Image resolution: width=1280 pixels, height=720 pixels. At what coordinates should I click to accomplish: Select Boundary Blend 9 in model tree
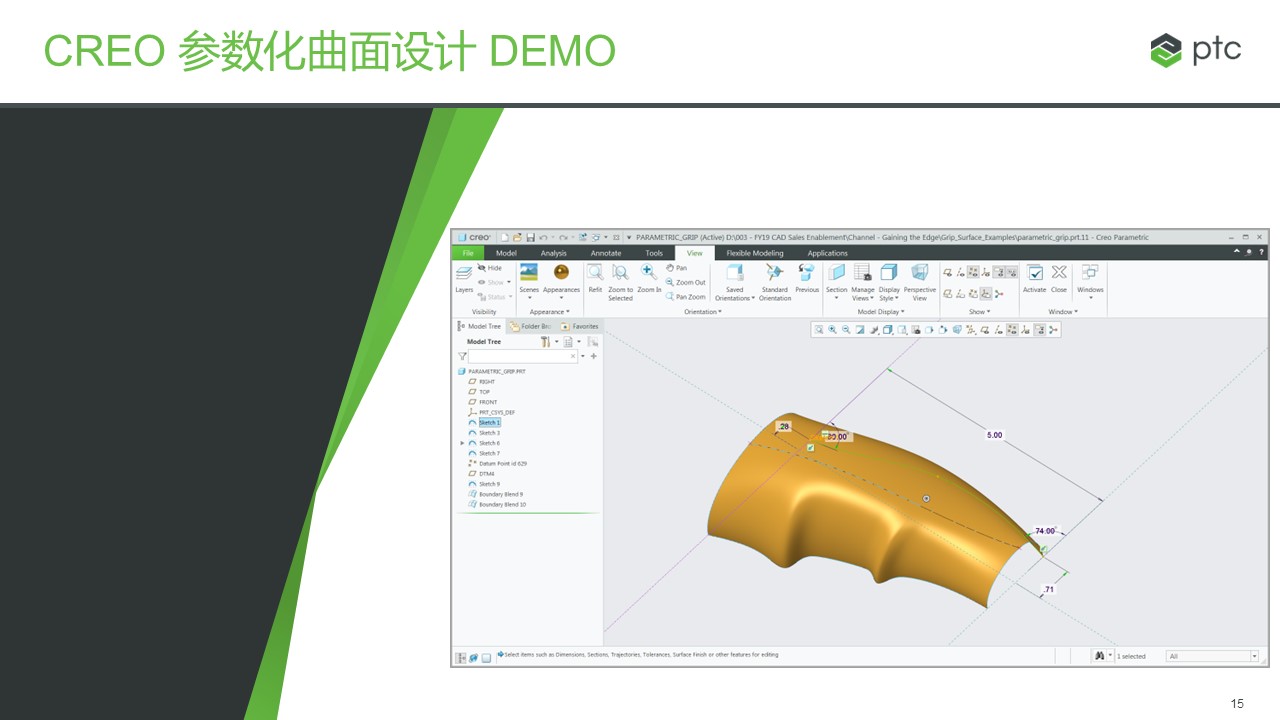(500, 494)
